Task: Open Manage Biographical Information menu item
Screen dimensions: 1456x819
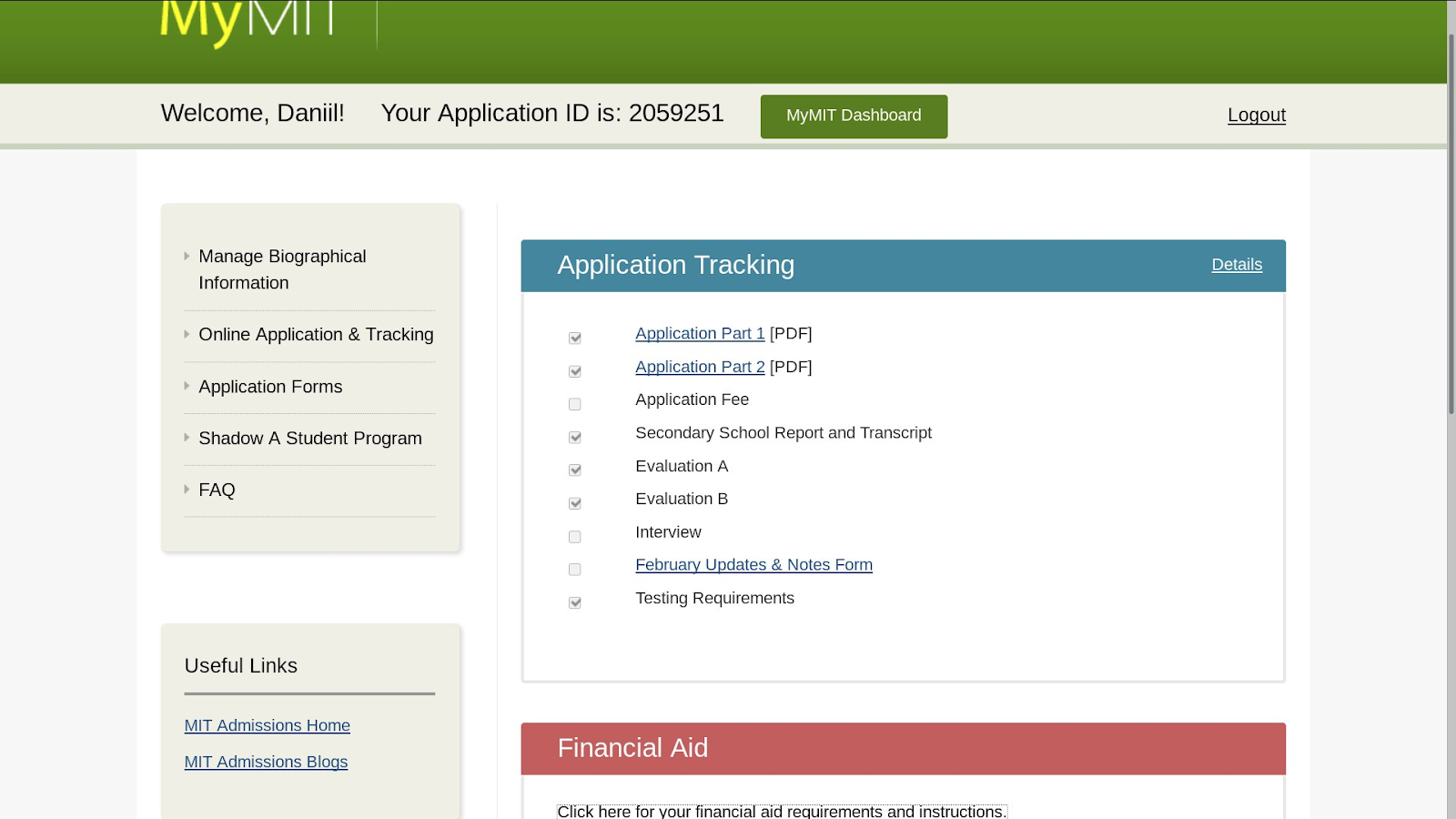Action: tap(282, 269)
